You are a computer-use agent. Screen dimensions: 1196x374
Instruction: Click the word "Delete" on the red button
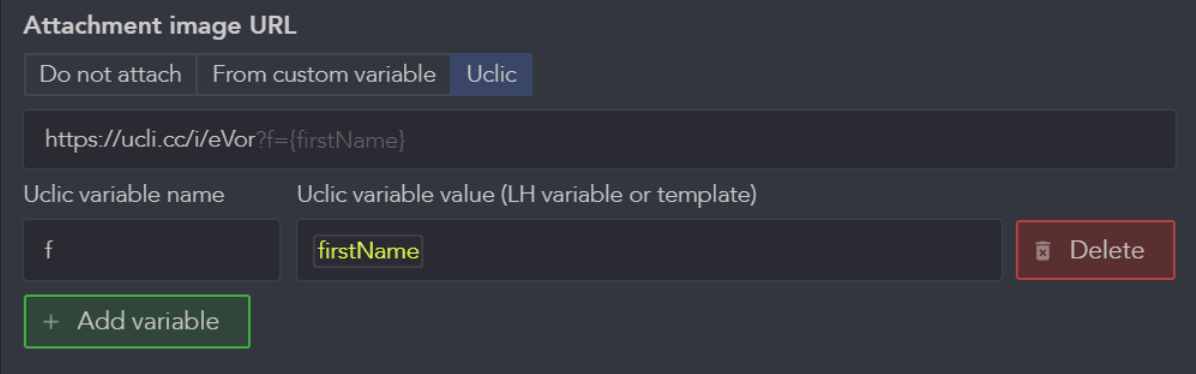[x=1107, y=250]
